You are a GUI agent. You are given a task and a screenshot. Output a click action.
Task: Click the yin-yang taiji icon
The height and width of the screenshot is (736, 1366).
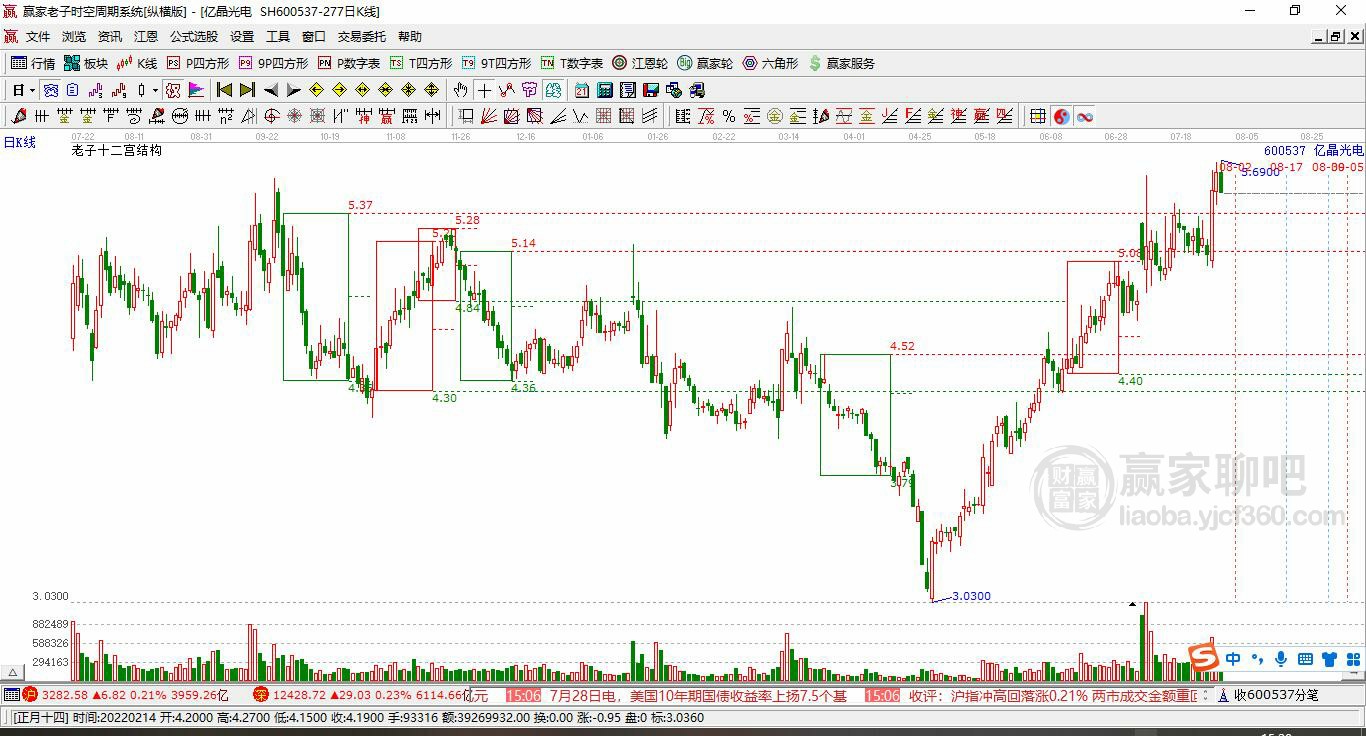click(1061, 116)
